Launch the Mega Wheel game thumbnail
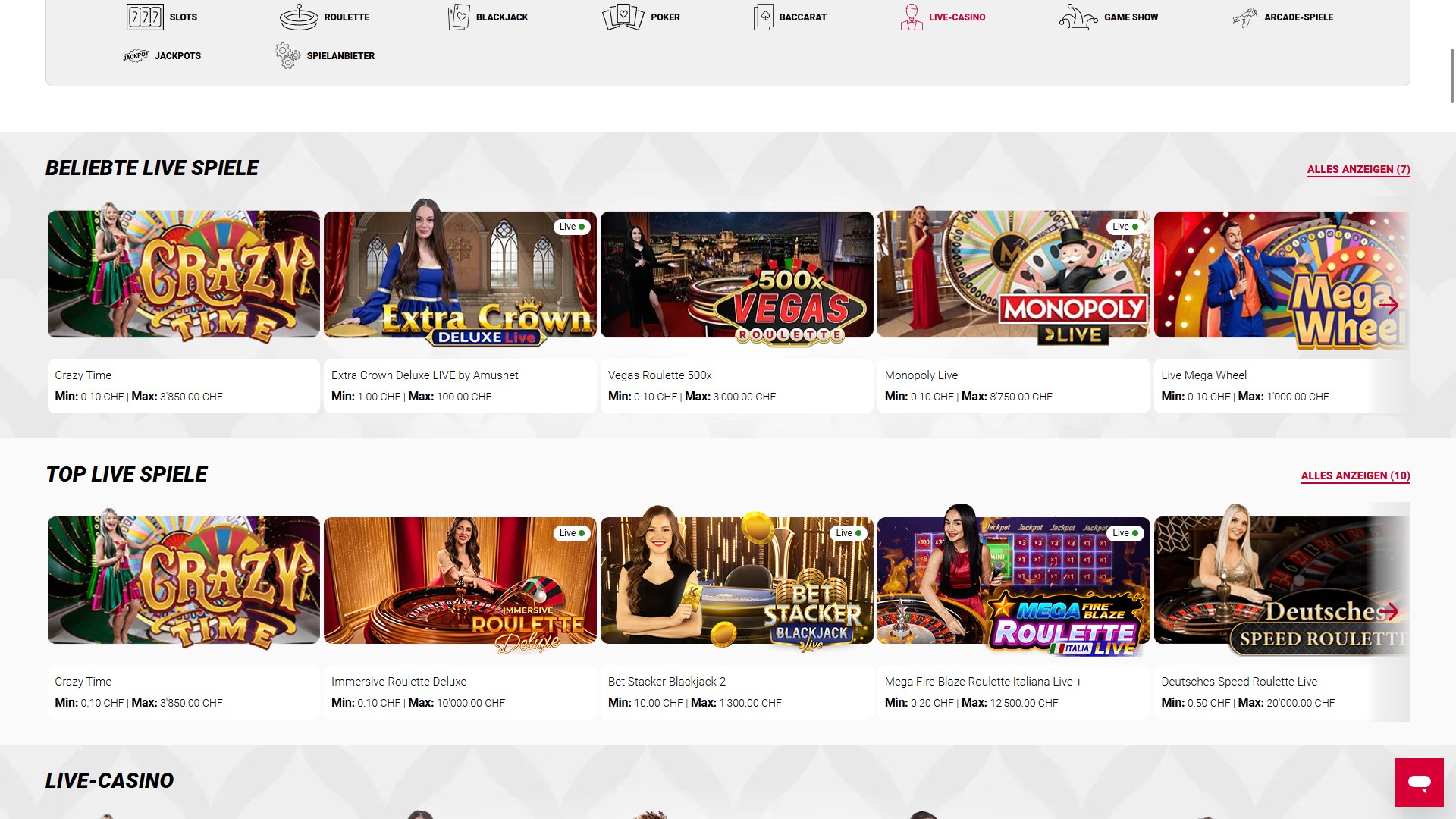 click(x=1282, y=275)
